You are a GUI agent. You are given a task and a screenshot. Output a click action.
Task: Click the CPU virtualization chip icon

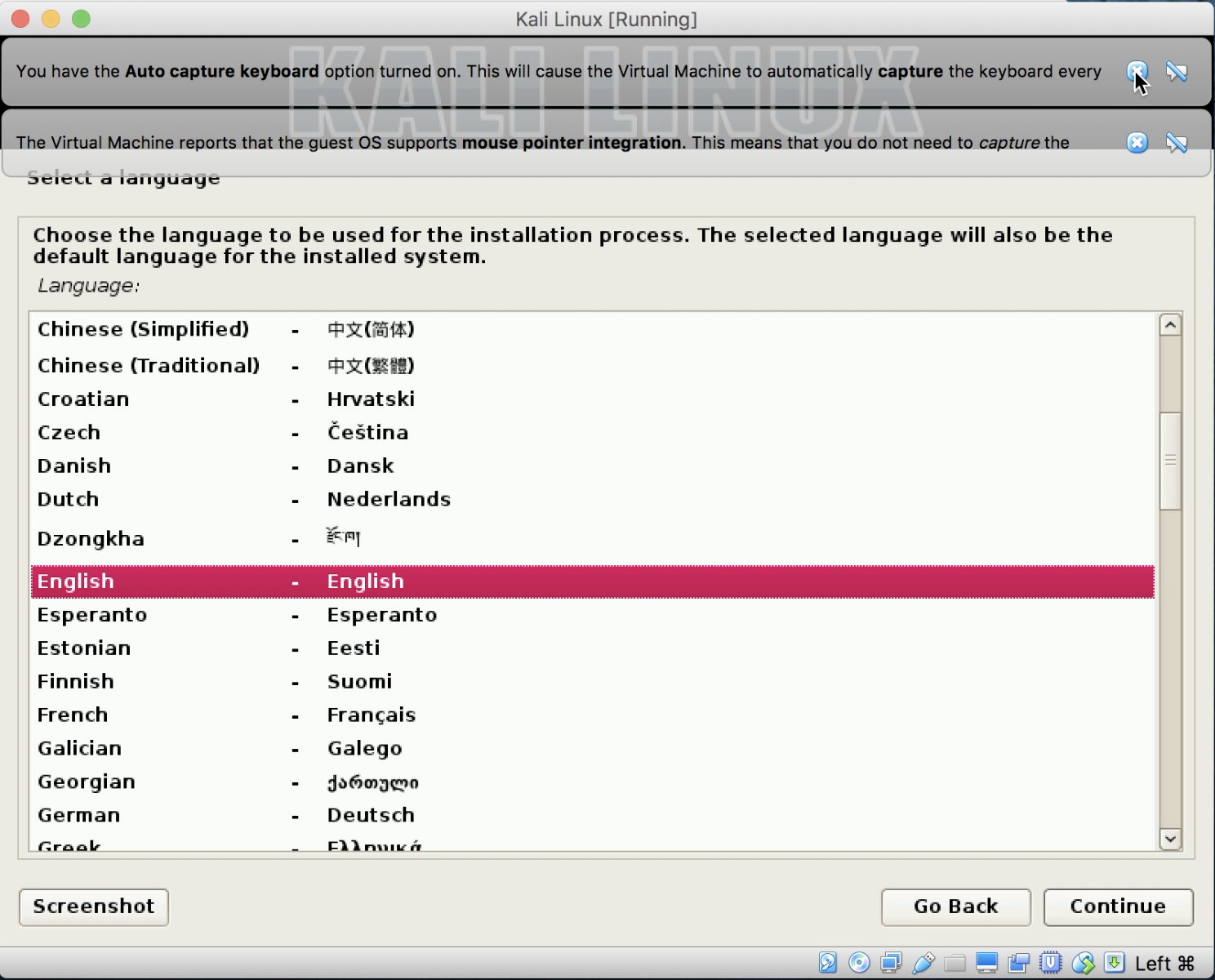tap(1051, 963)
